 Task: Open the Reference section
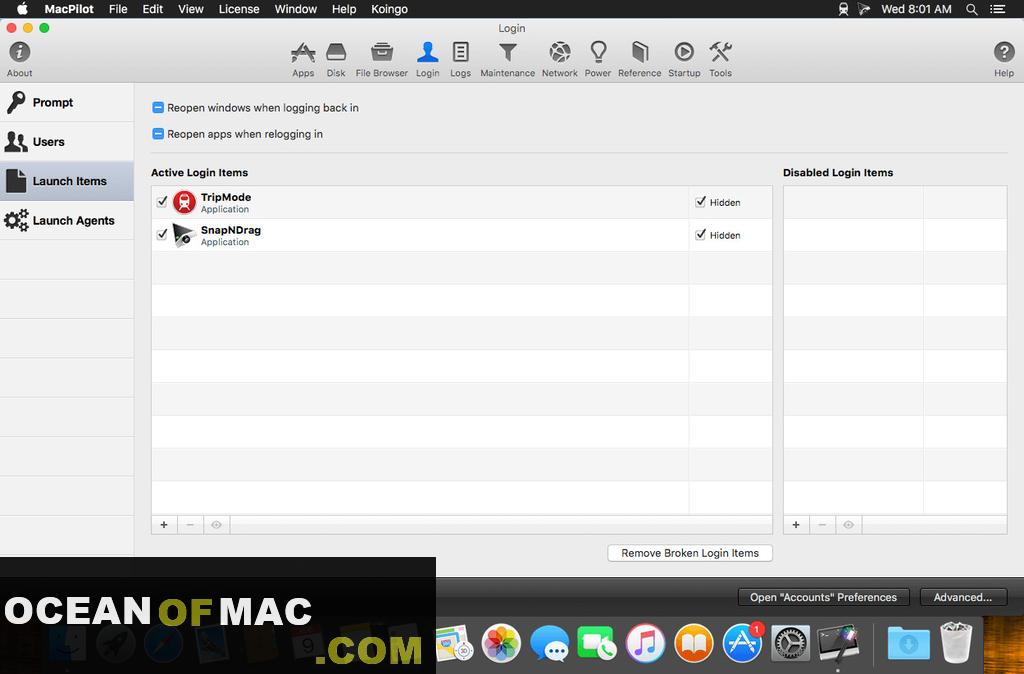[x=639, y=59]
